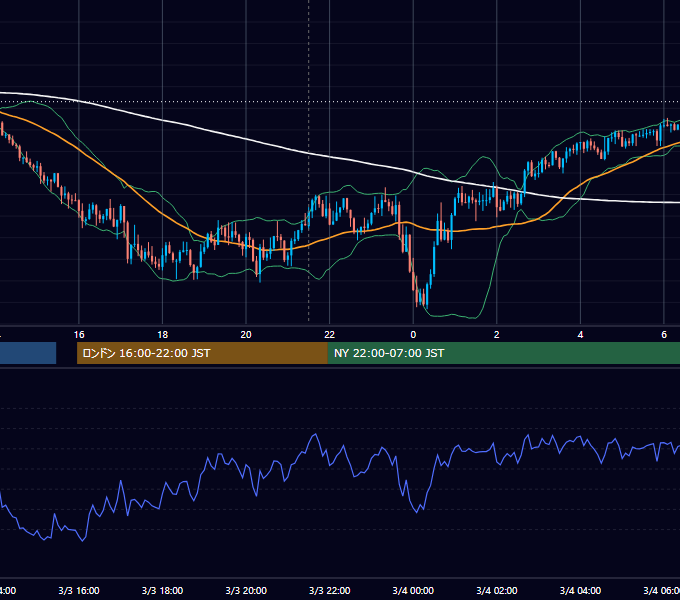Click the "22" hour label on price chart axis
The image size is (680, 600).
330,335
